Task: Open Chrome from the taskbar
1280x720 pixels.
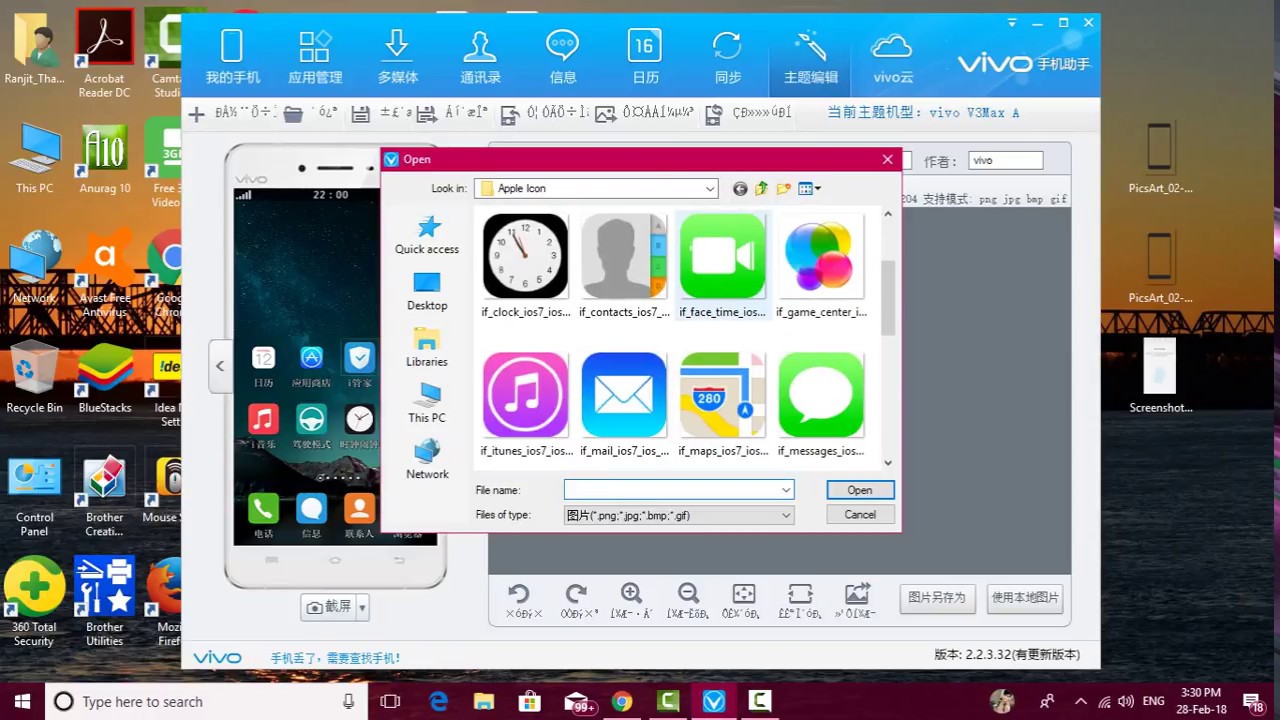Action: click(621, 701)
